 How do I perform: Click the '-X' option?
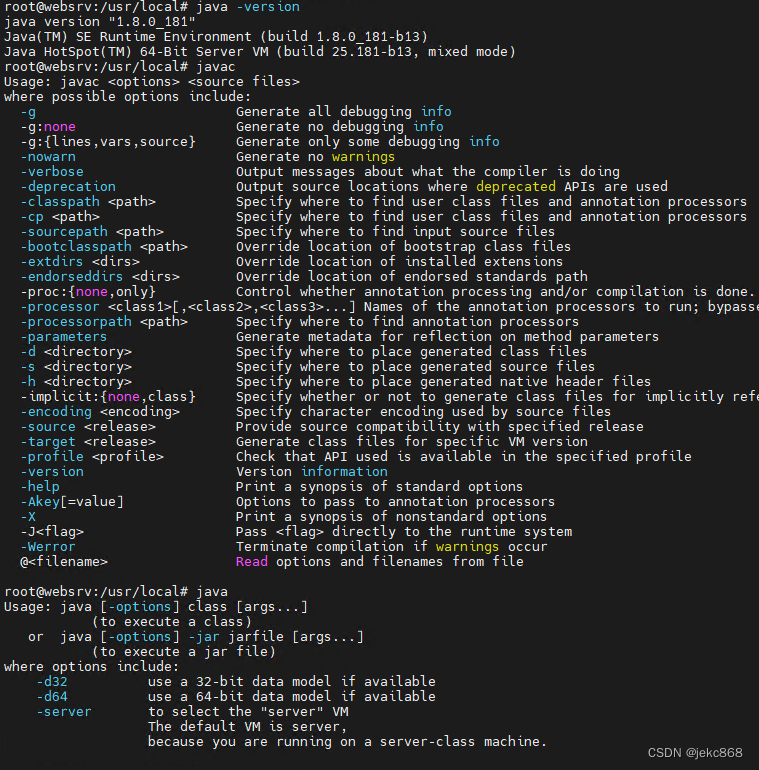28,517
